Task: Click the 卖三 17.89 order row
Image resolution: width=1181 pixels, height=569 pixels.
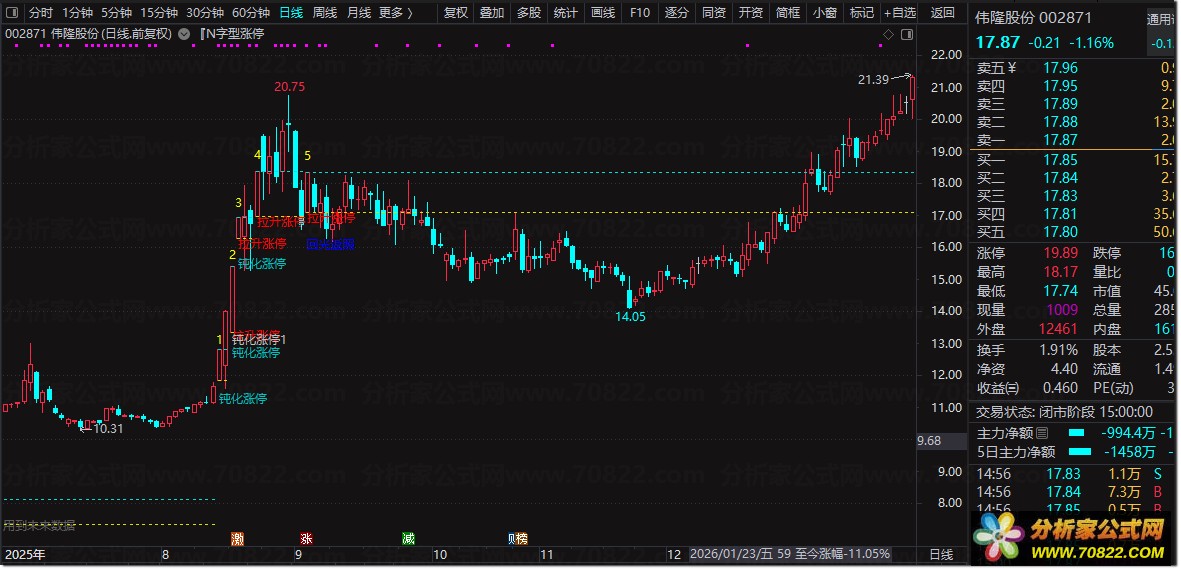Action: [1073, 104]
